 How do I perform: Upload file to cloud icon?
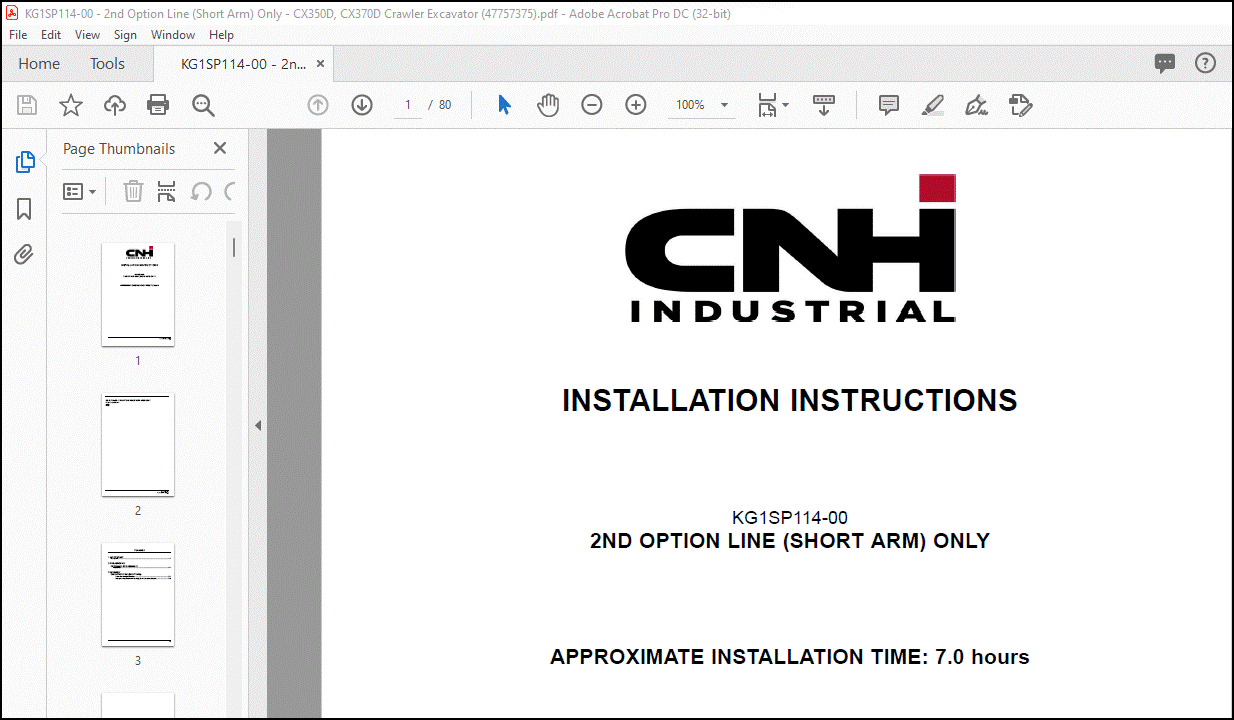pyautogui.click(x=115, y=105)
